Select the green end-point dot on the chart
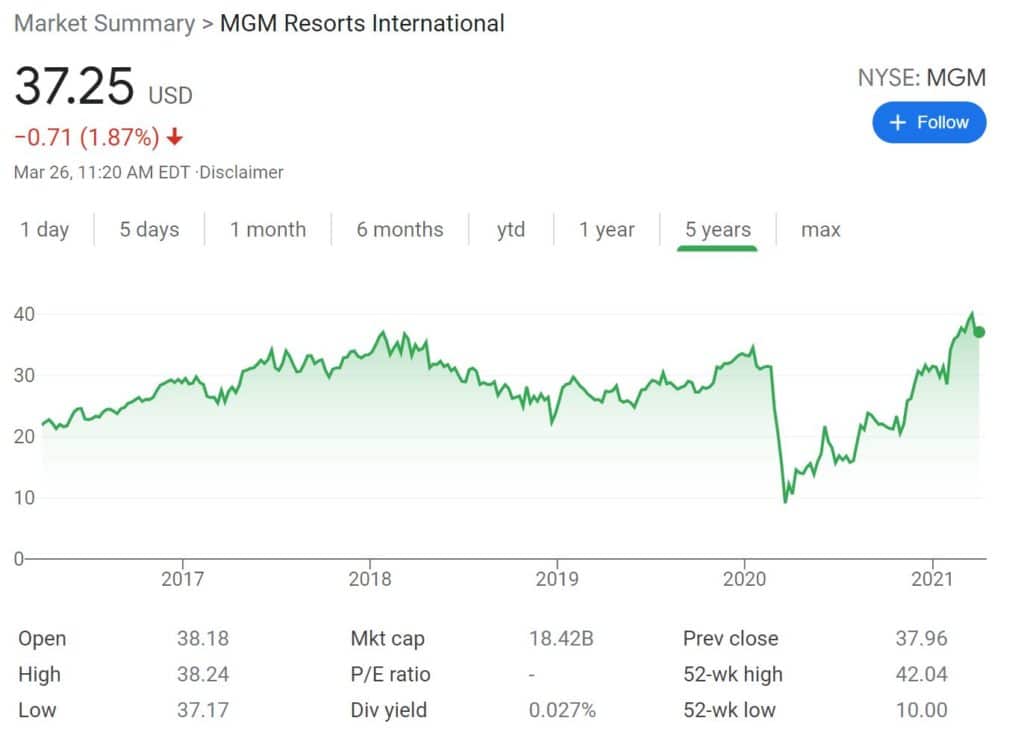Viewport: 1024px width, 753px height. [980, 332]
